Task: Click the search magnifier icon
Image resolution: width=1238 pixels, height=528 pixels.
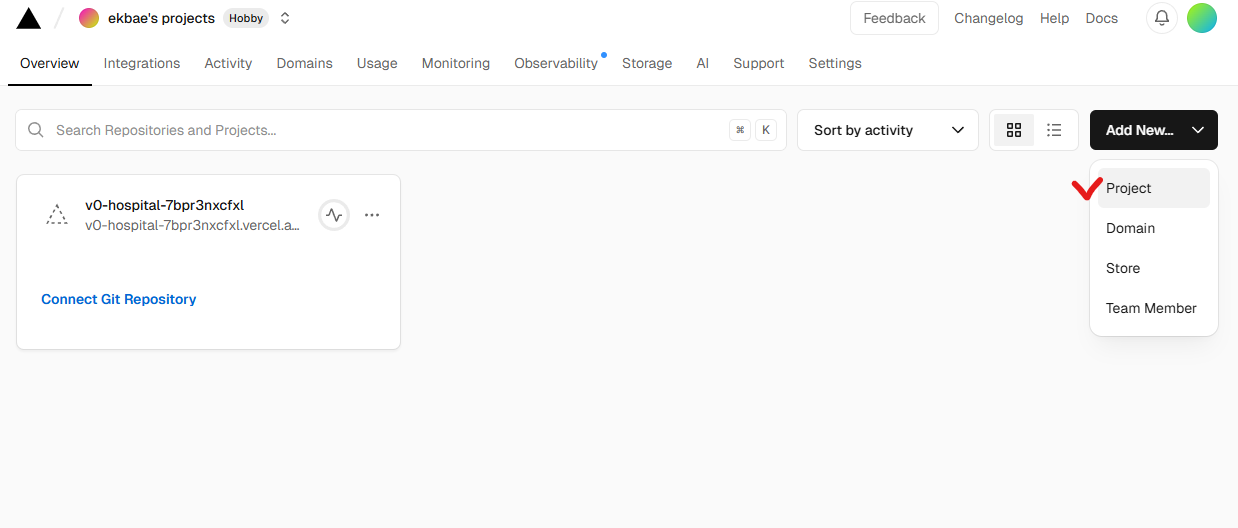Action: click(36, 130)
